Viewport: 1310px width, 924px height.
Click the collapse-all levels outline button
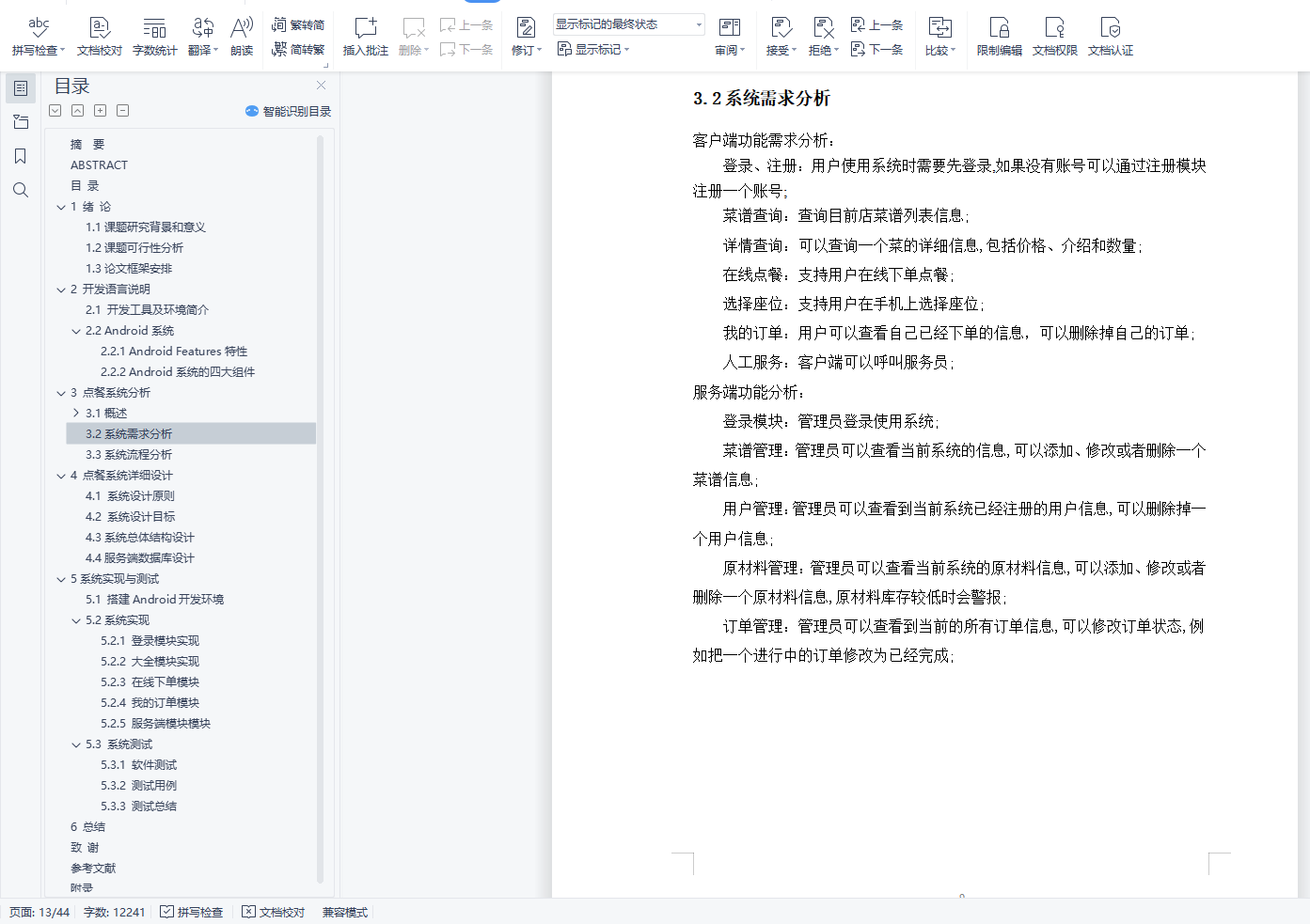coord(55,111)
